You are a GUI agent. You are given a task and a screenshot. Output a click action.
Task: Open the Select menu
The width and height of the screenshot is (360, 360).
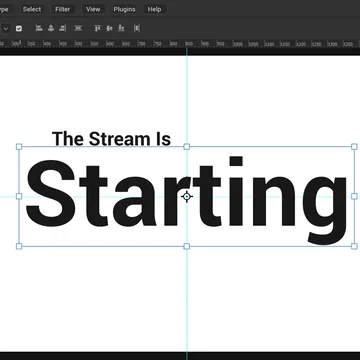(32, 9)
